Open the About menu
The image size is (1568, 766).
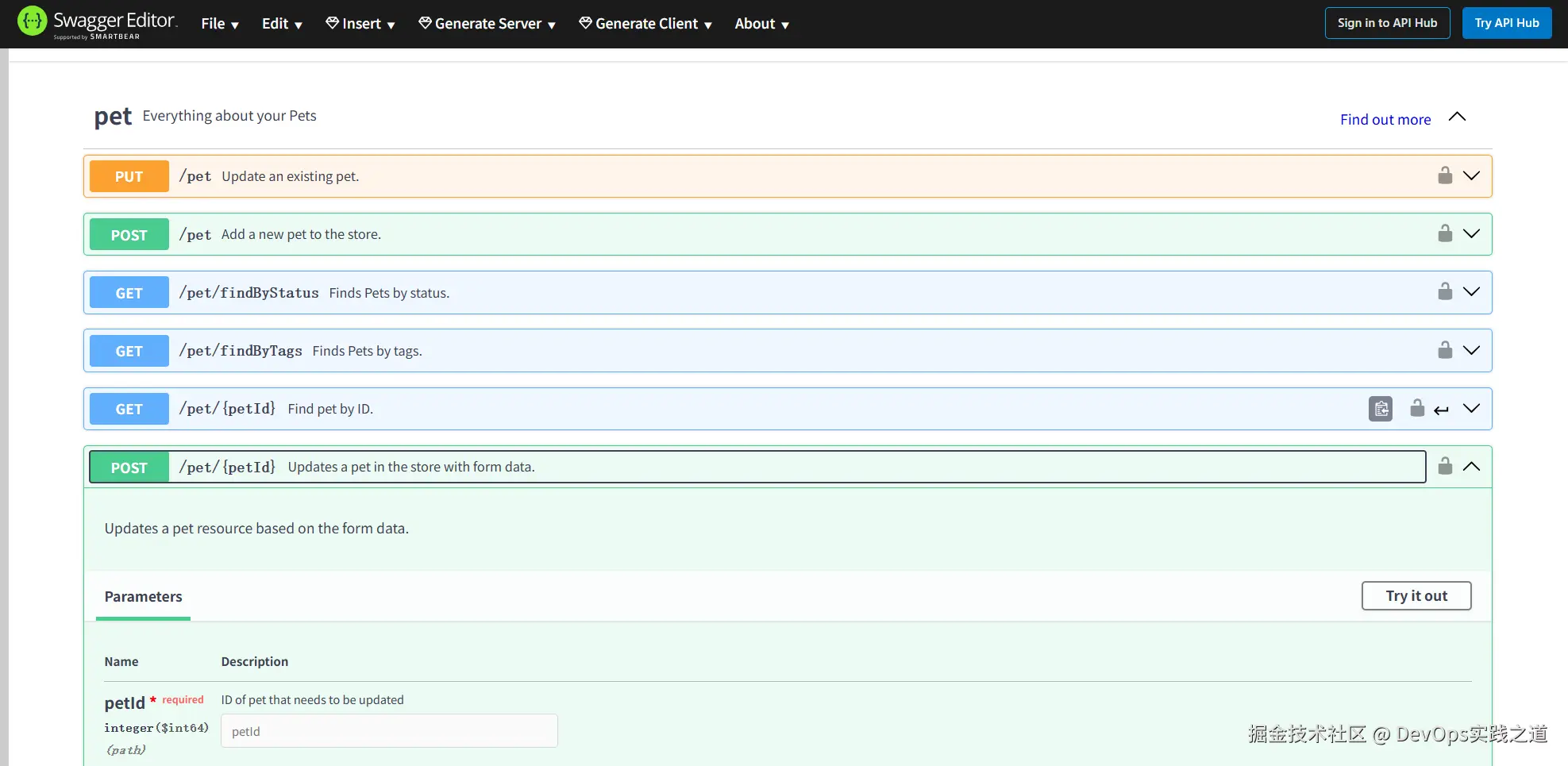[761, 24]
